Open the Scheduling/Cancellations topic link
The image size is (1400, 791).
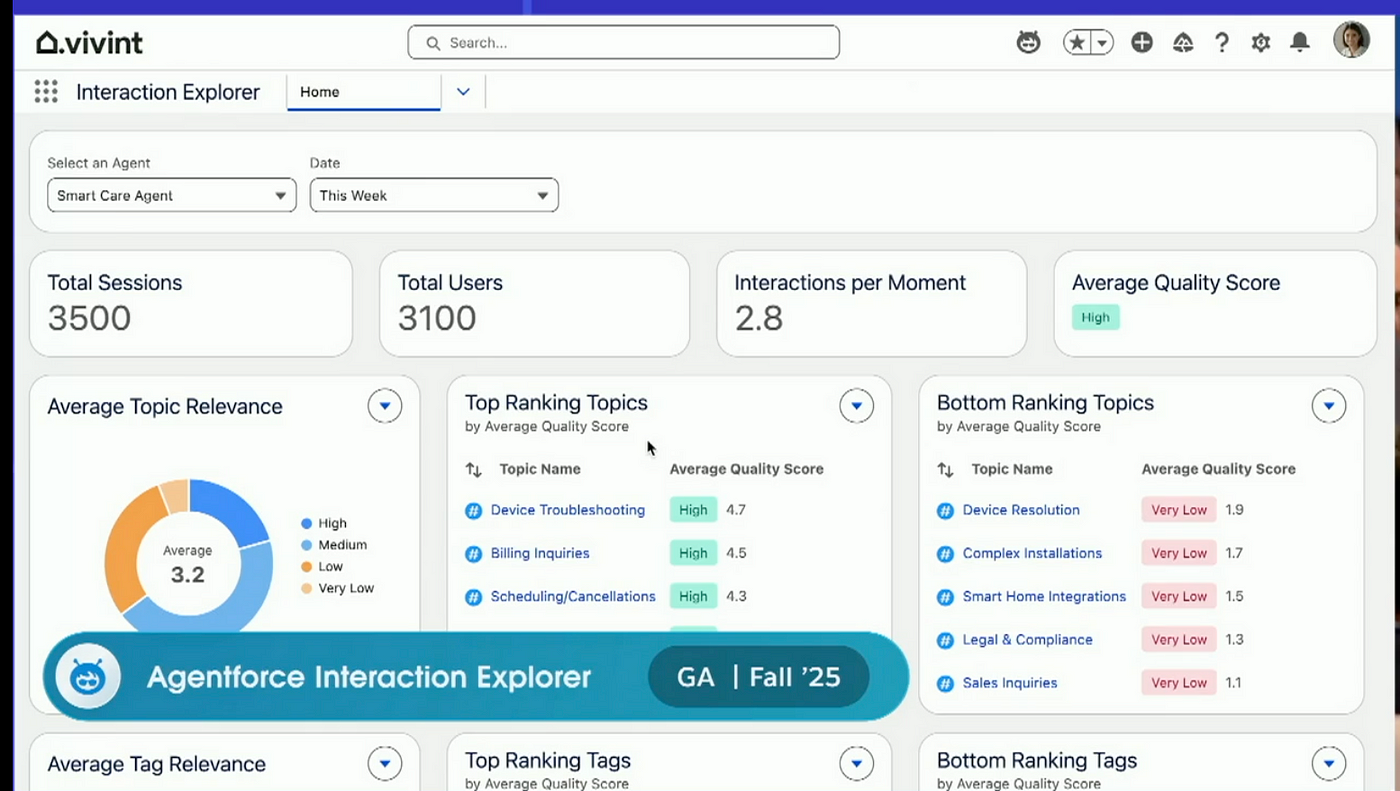[x=573, y=596]
